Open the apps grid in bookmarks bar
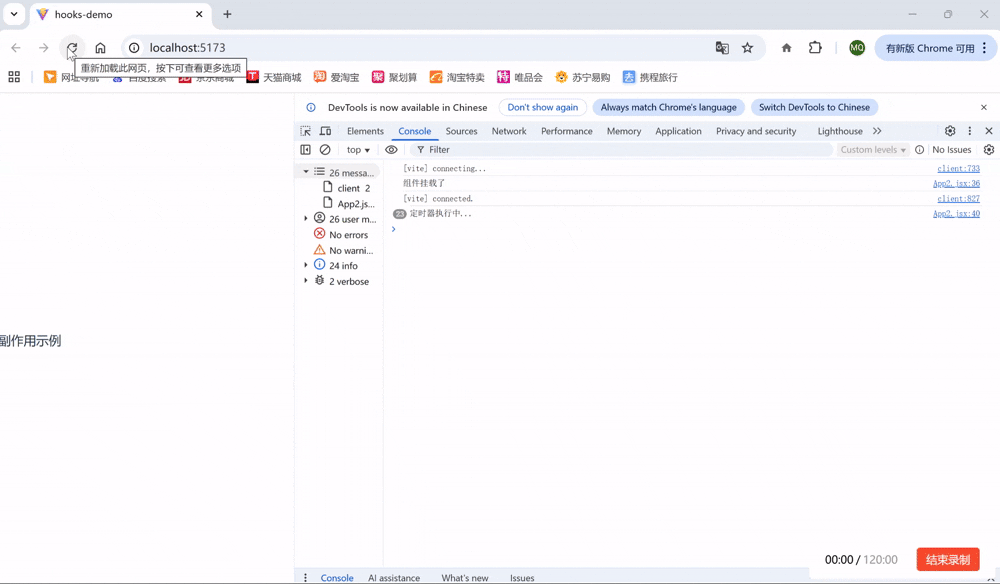The height and width of the screenshot is (584, 1000). pyautogui.click(x=14, y=77)
